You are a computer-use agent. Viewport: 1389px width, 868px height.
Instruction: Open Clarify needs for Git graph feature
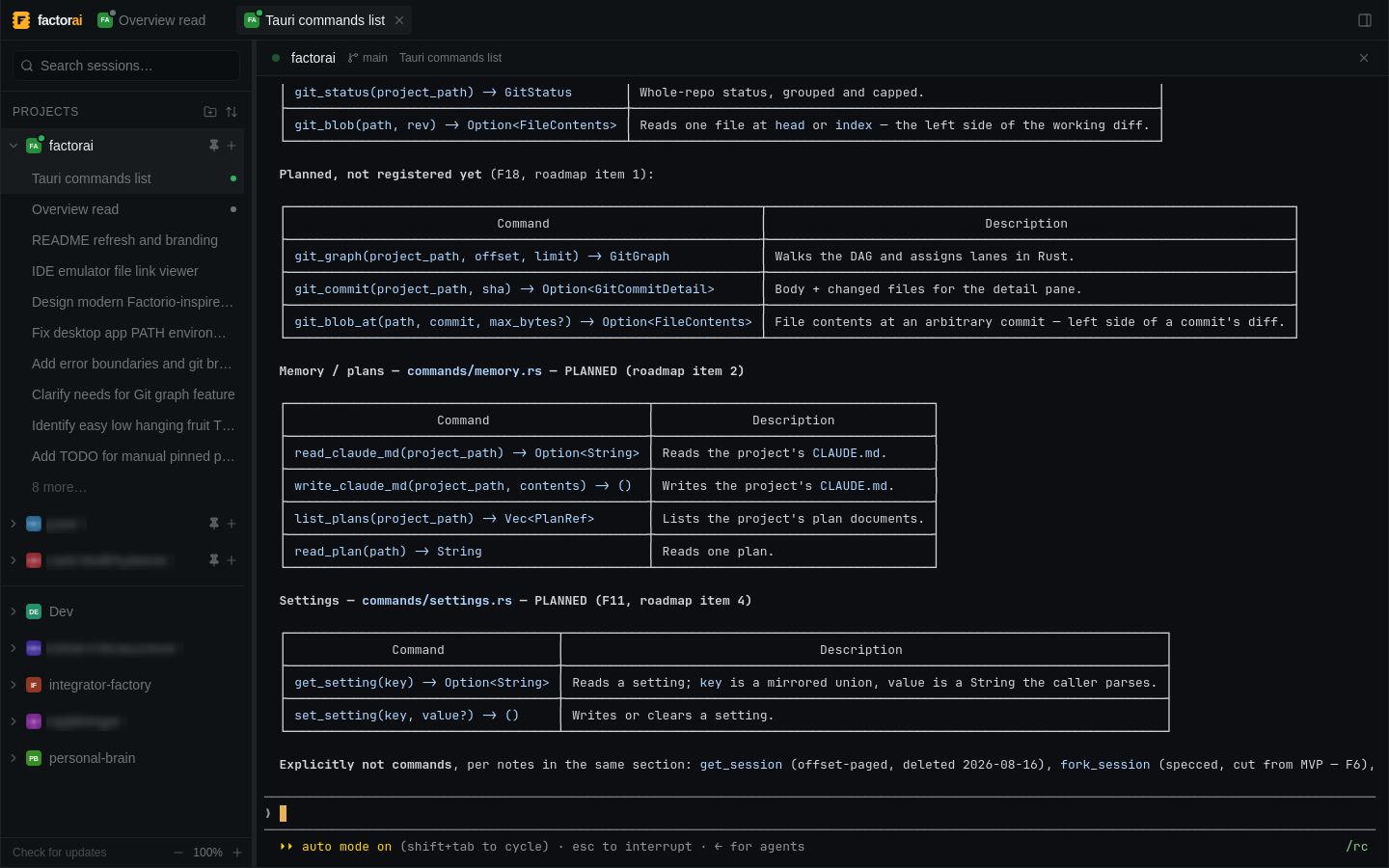coord(123,394)
